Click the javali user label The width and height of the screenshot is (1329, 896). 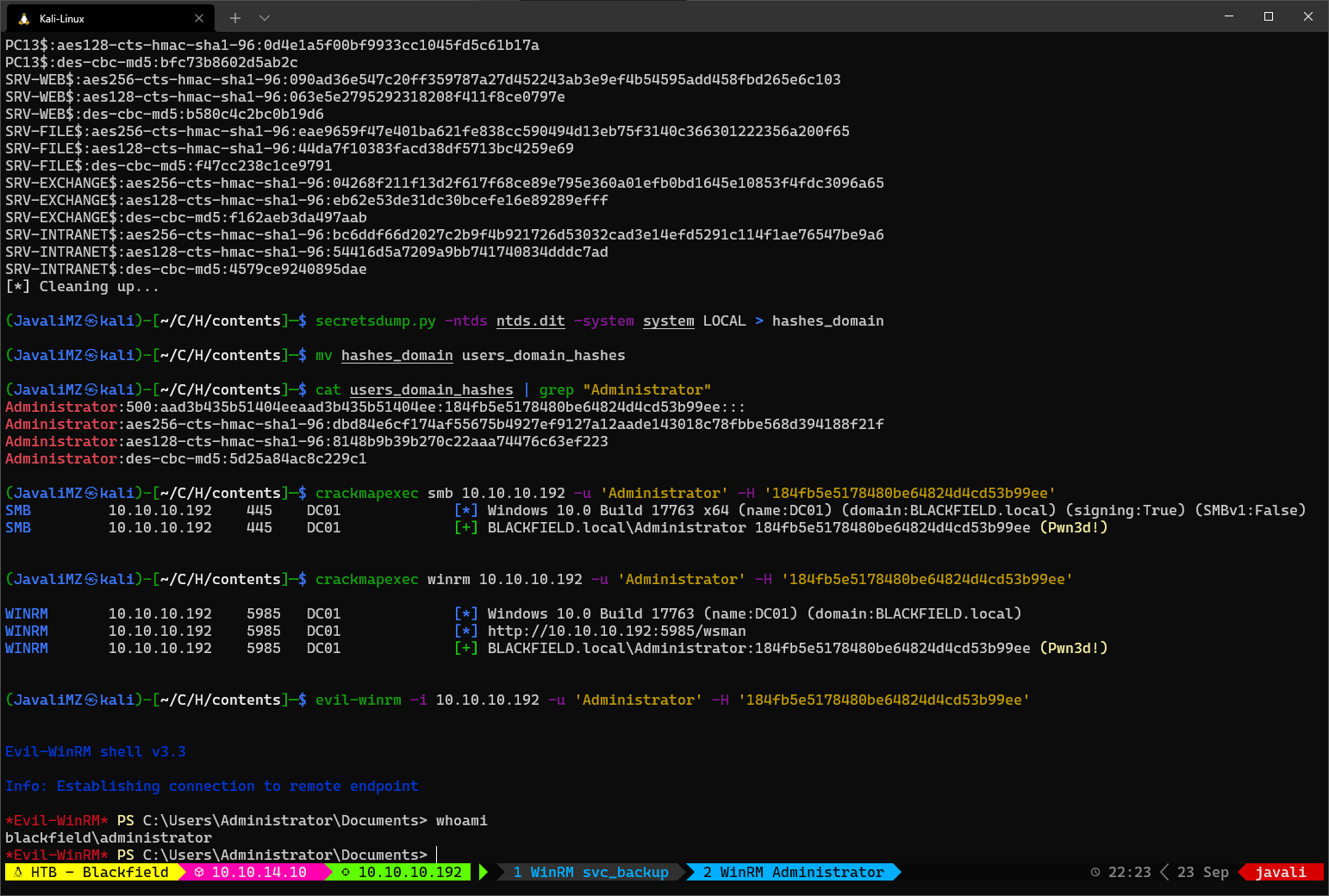[1281, 872]
